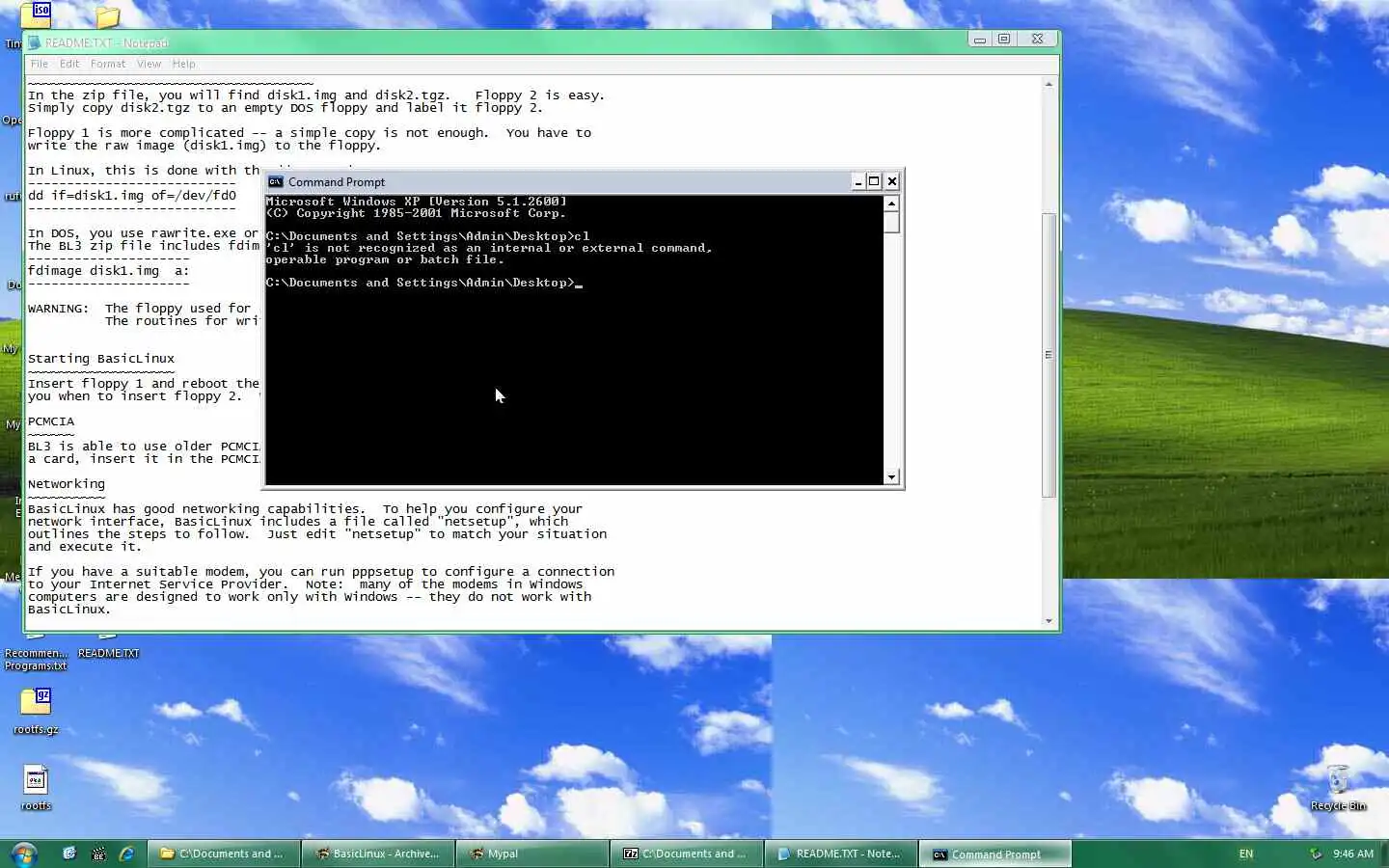Click the 'Starting BasicLinux' heading in Notepad
Screen dimensions: 1389x868
coord(101,359)
